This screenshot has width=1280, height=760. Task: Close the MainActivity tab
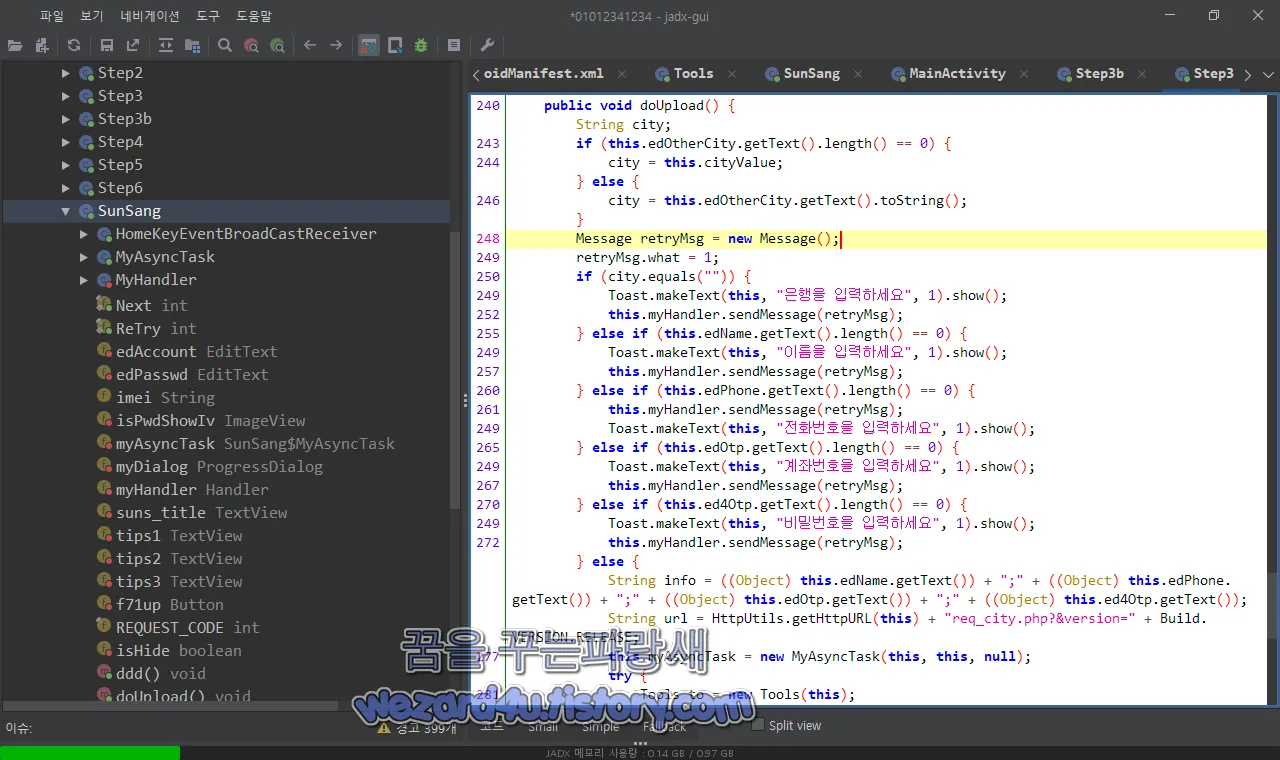[x=1024, y=73]
